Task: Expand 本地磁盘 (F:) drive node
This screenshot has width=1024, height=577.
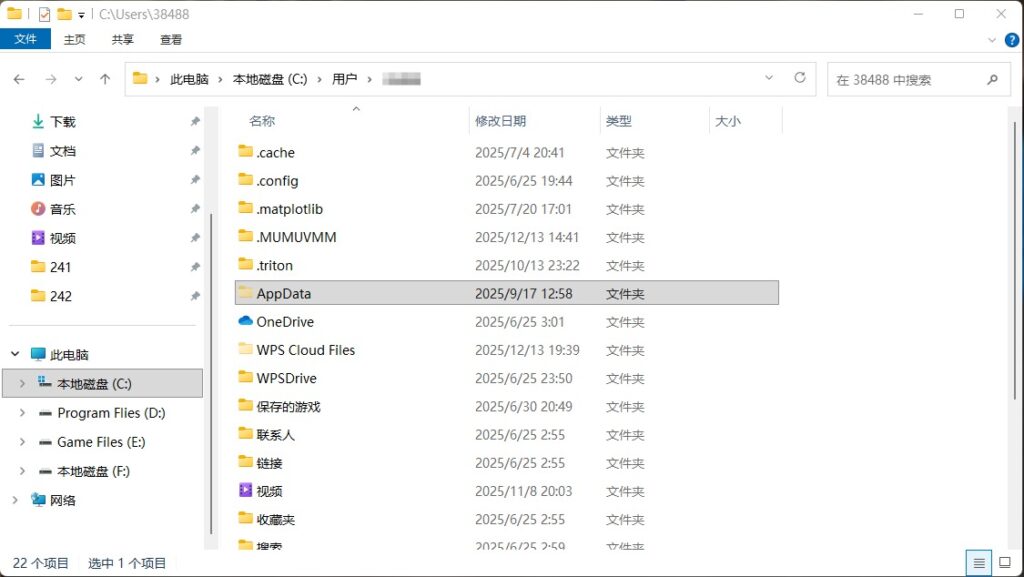Action: [22, 471]
